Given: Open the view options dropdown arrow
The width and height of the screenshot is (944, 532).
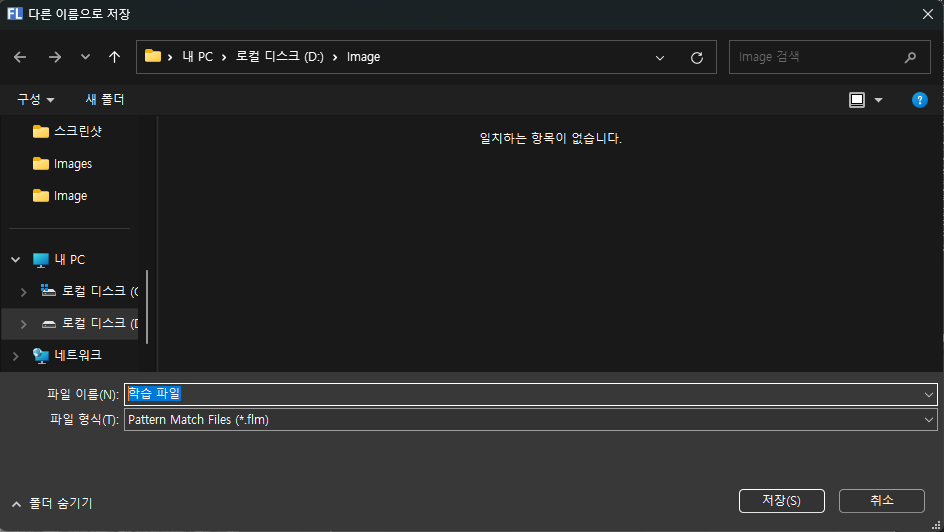Looking at the screenshot, I should point(878,100).
